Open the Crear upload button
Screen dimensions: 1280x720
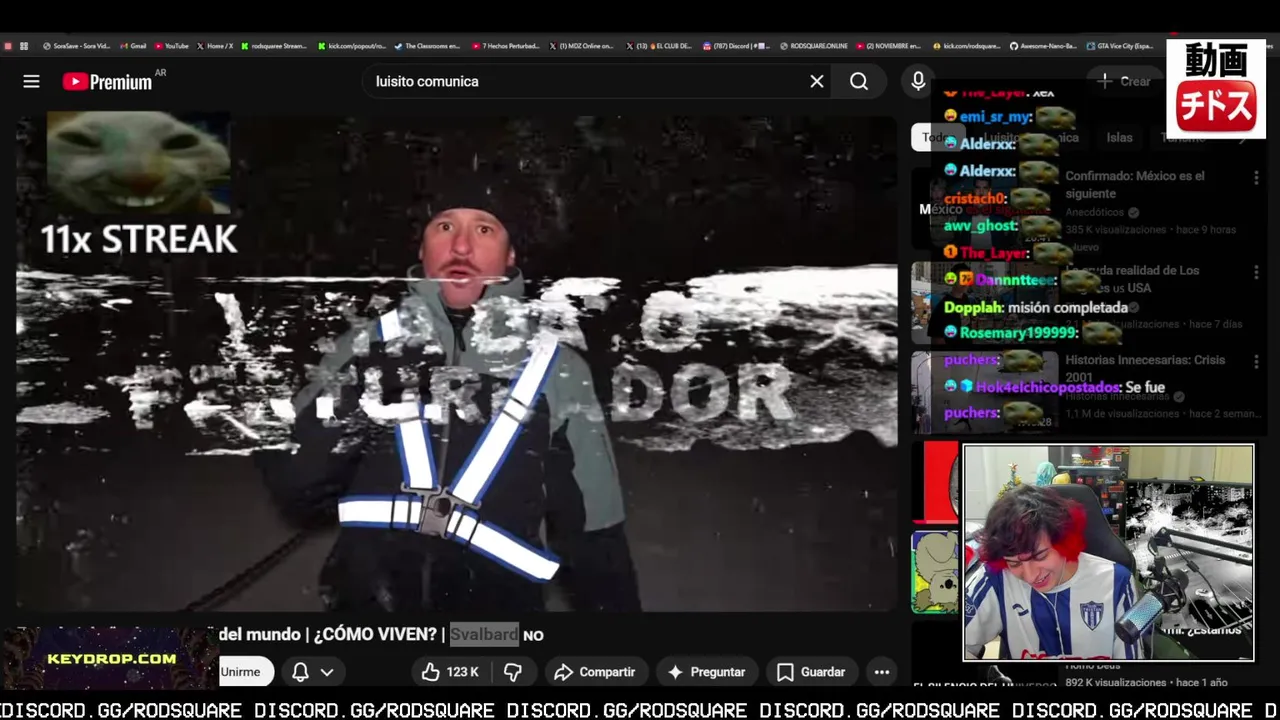1125,82
